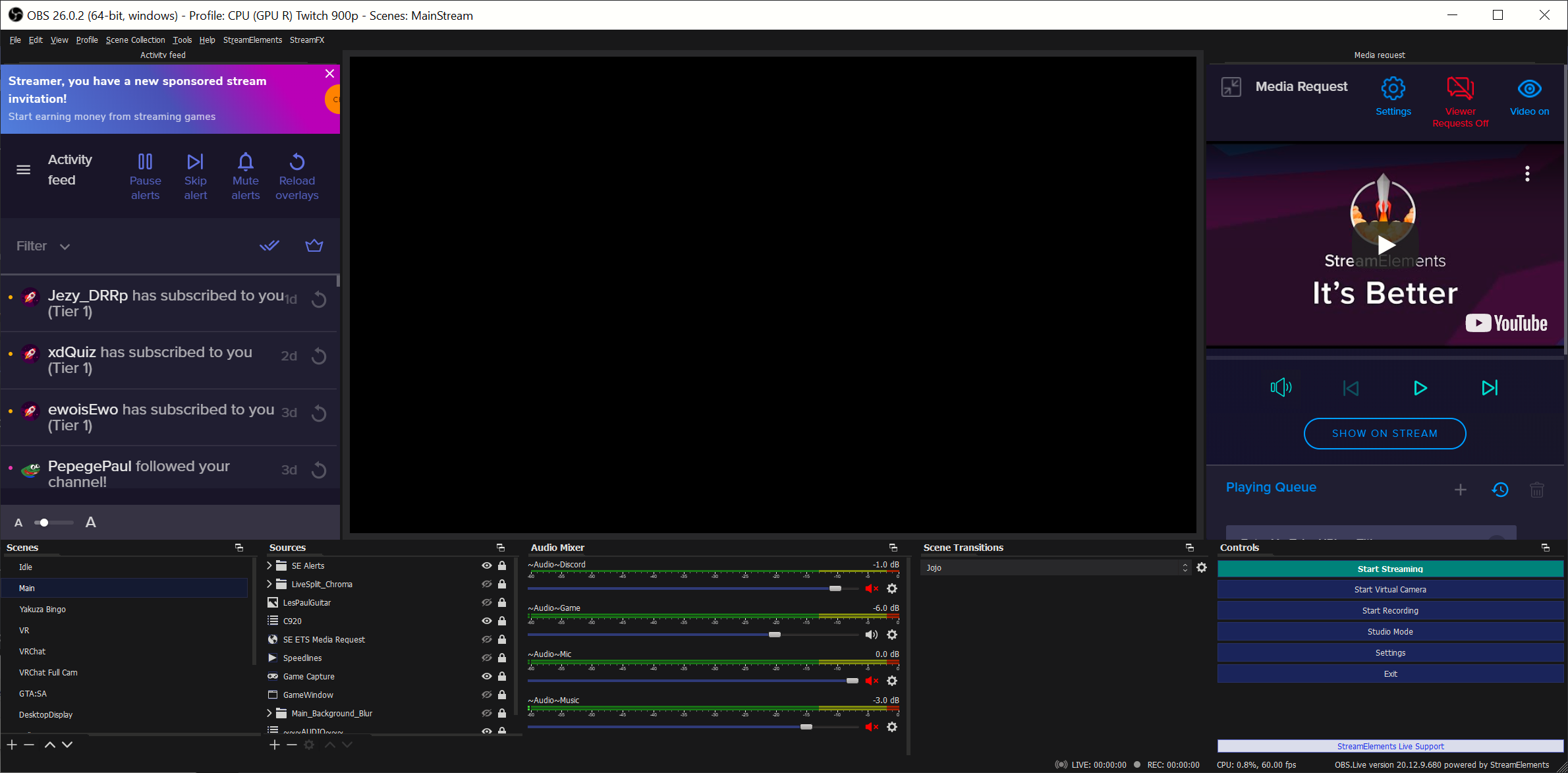The width and height of the screenshot is (1568, 773).
Task: Open the Scene Collection menu
Action: pos(135,40)
